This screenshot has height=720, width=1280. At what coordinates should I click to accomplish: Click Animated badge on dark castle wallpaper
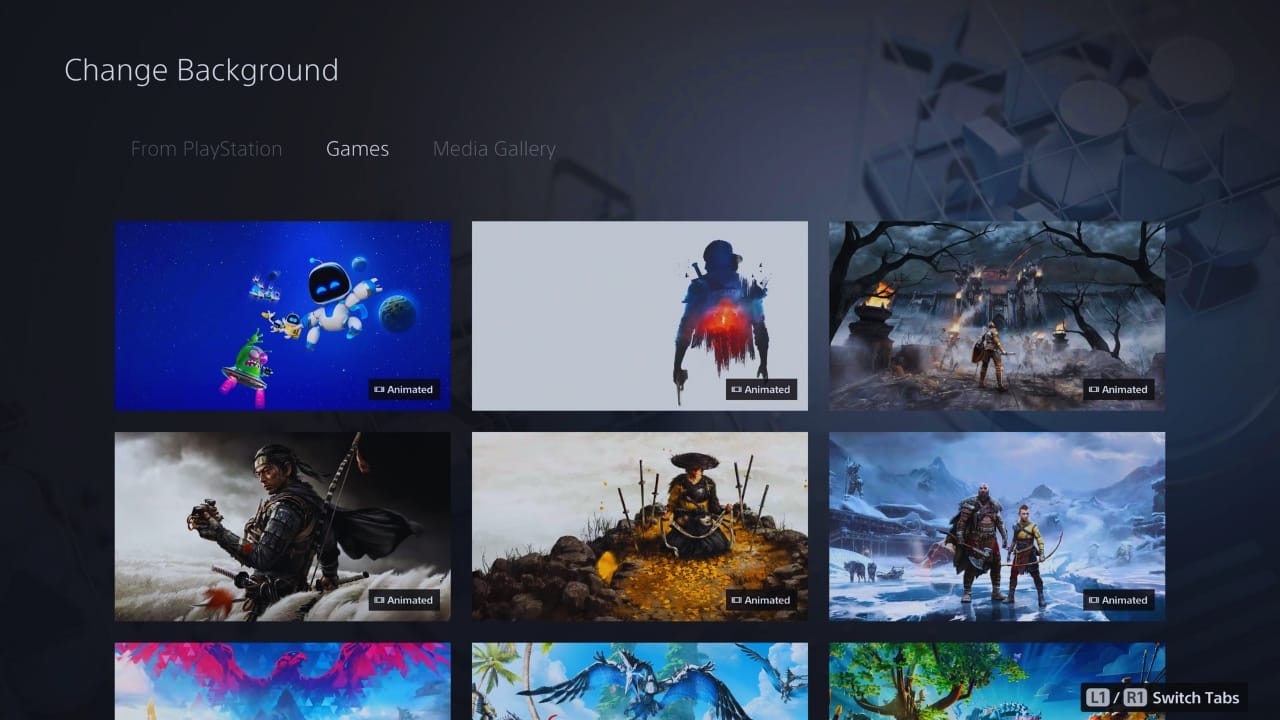[1118, 390]
